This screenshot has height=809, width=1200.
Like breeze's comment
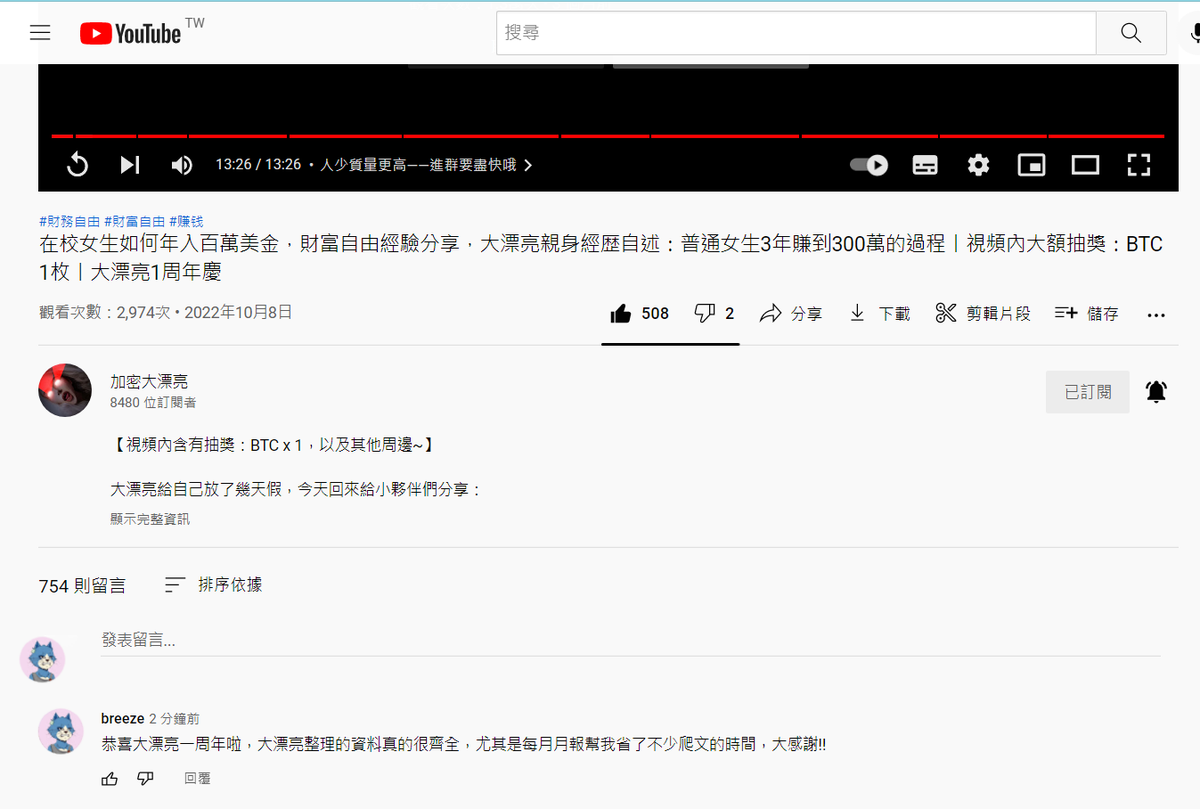110,778
